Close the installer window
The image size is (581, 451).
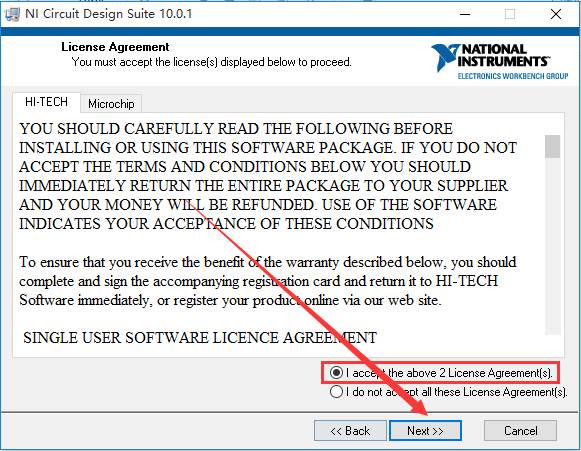coord(556,14)
